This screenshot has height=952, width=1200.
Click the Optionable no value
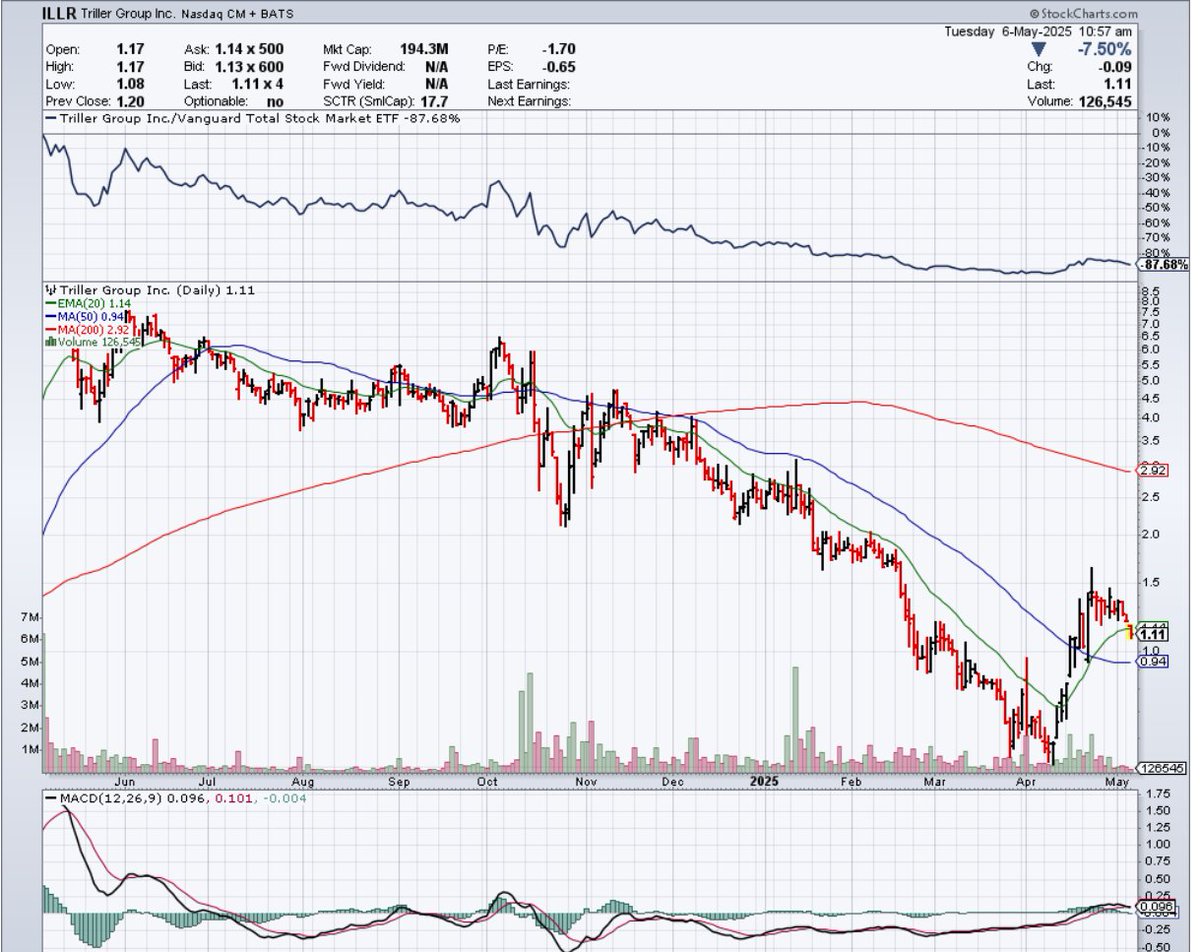[273, 102]
